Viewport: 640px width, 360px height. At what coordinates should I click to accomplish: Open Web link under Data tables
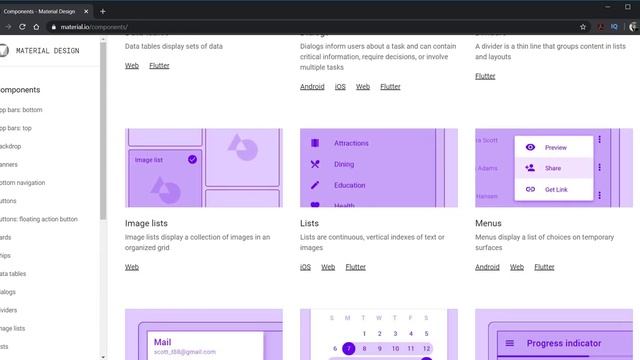[x=132, y=66]
